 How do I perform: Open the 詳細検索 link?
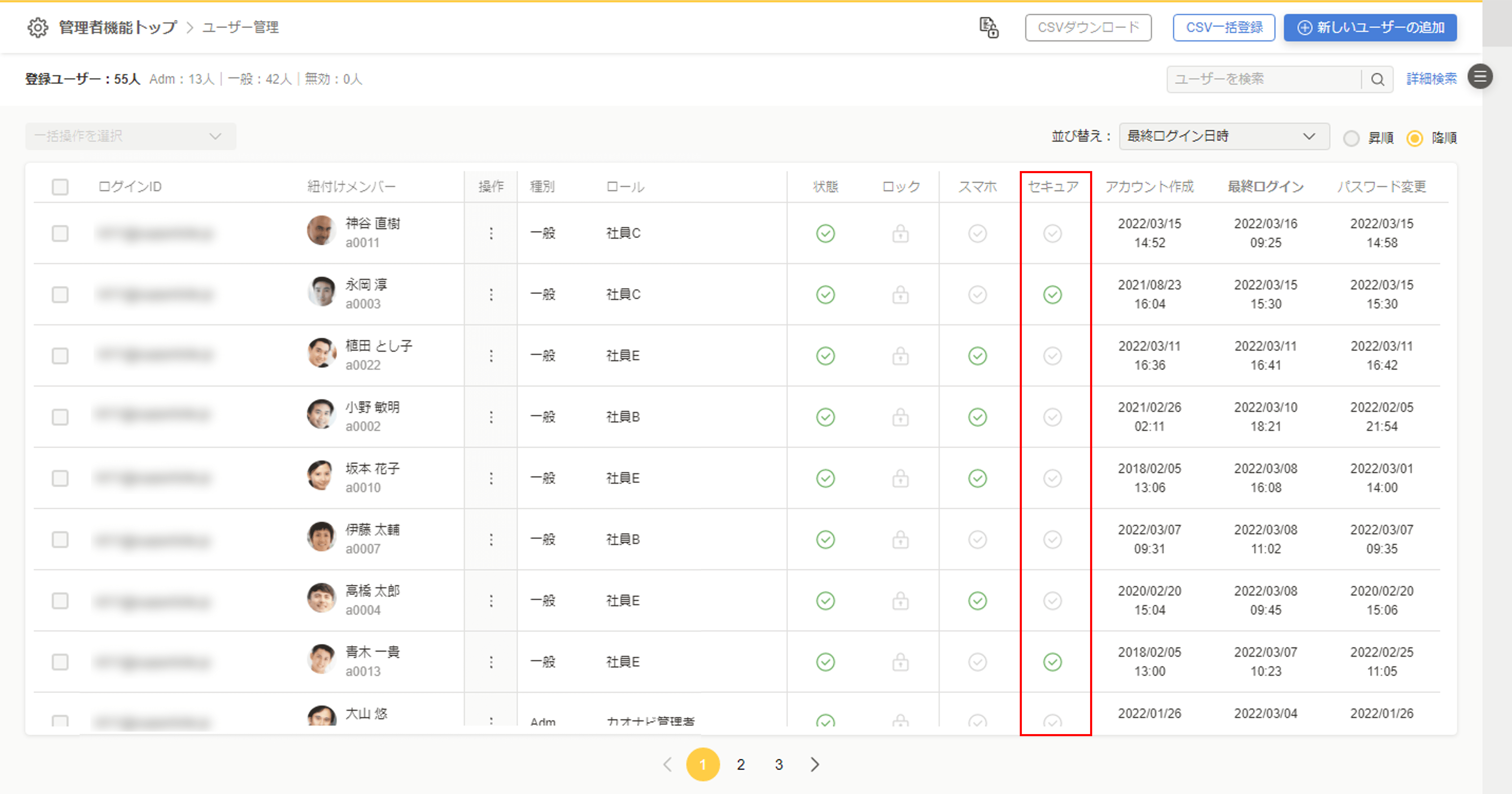[x=1431, y=79]
